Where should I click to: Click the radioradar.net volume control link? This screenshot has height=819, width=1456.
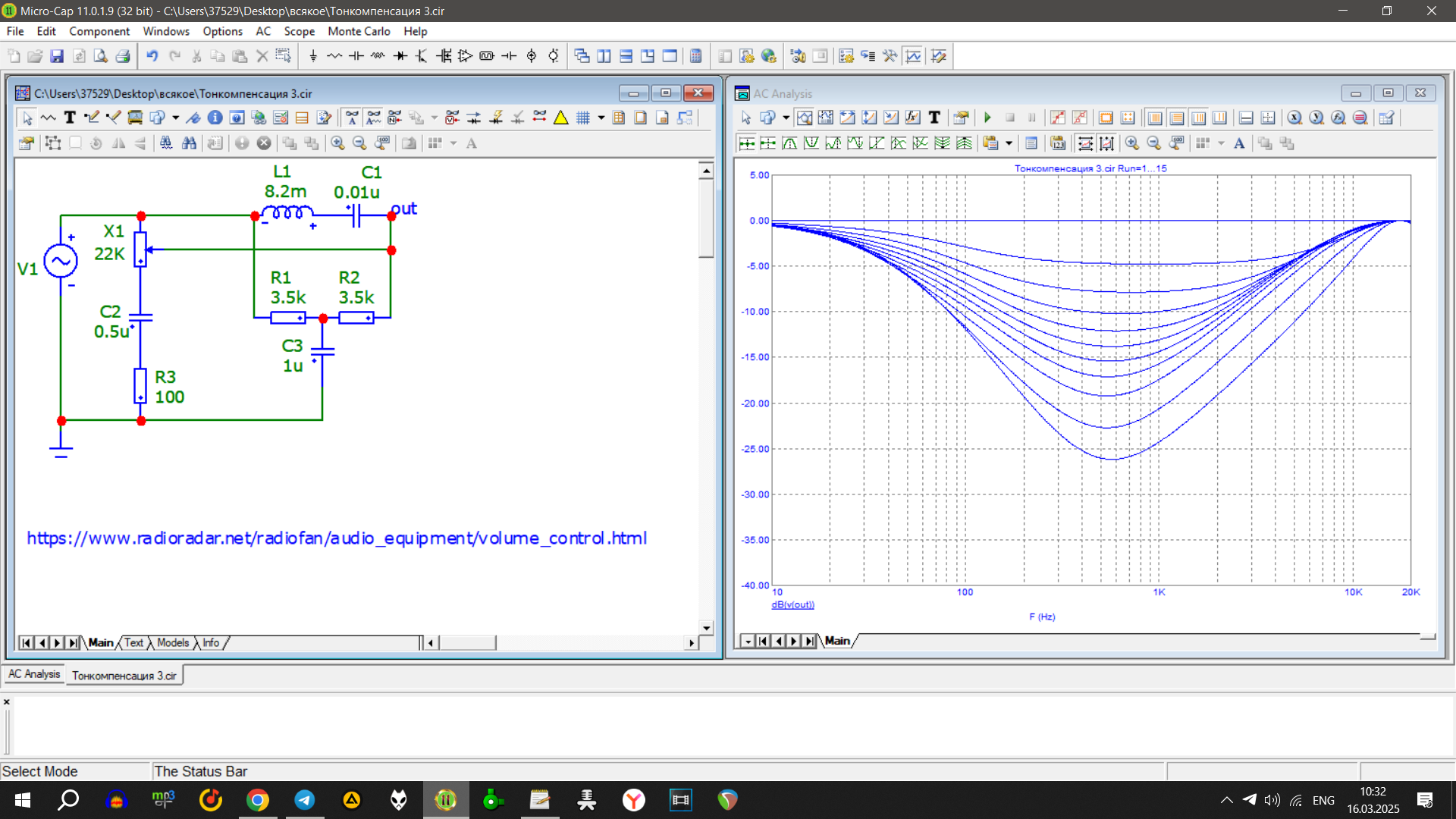(x=337, y=538)
